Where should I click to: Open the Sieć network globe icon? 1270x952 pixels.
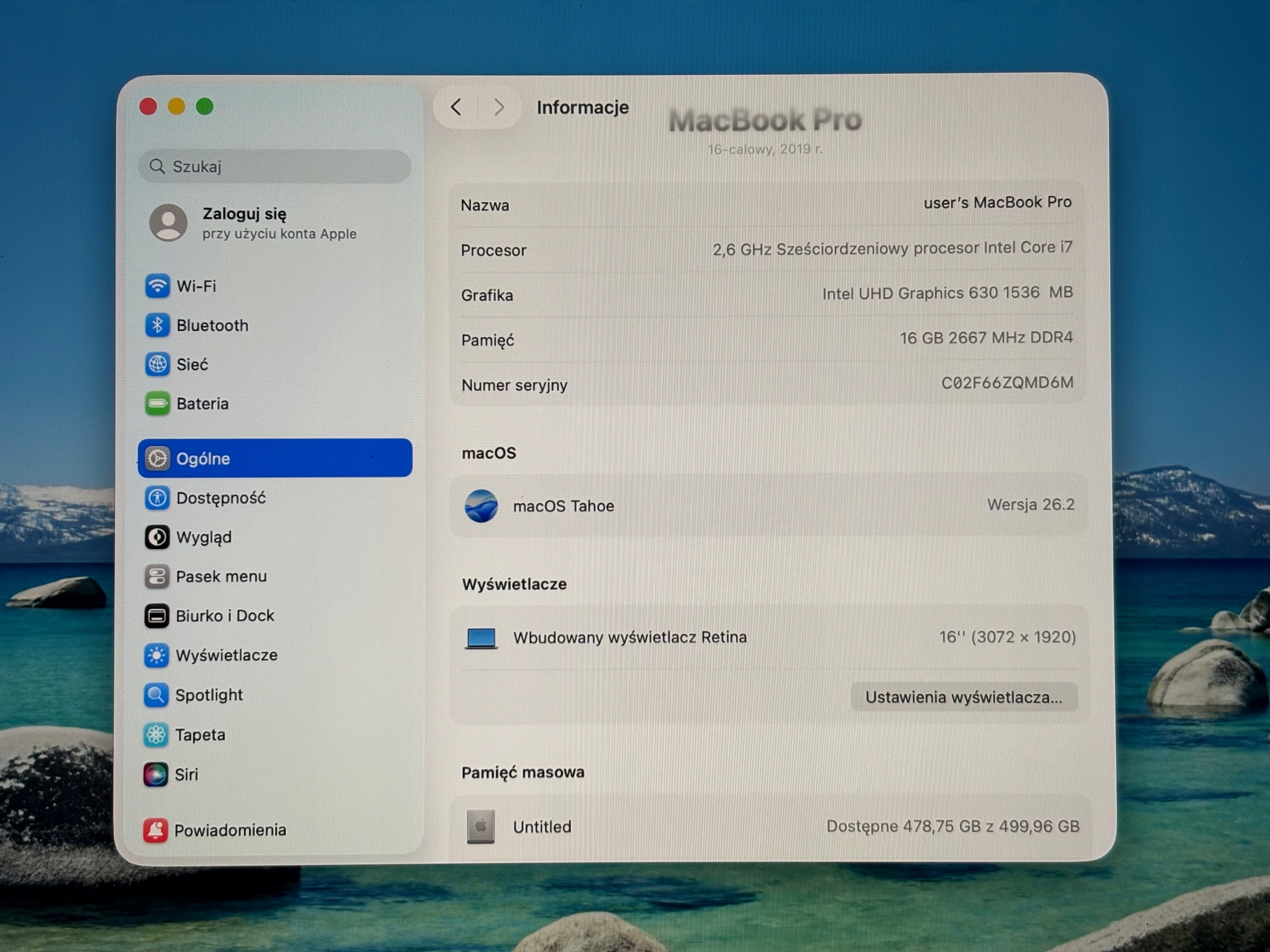point(157,364)
